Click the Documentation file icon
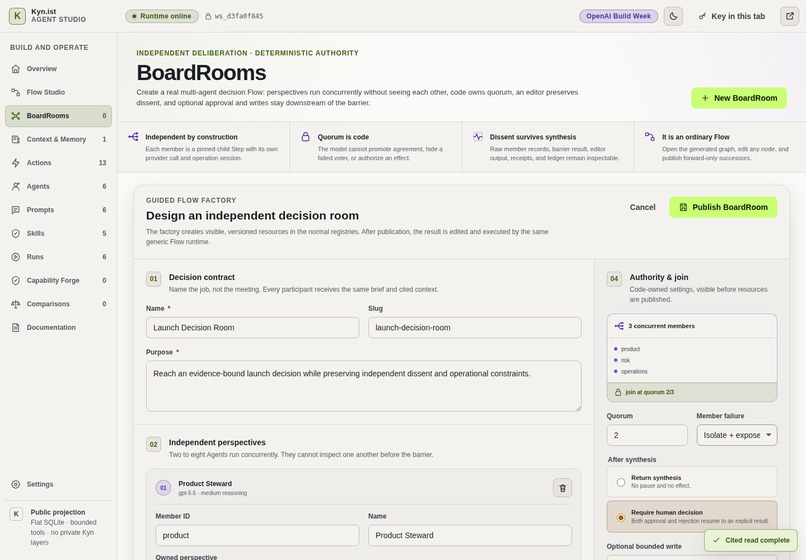This screenshot has height=560, width=806. point(16,328)
